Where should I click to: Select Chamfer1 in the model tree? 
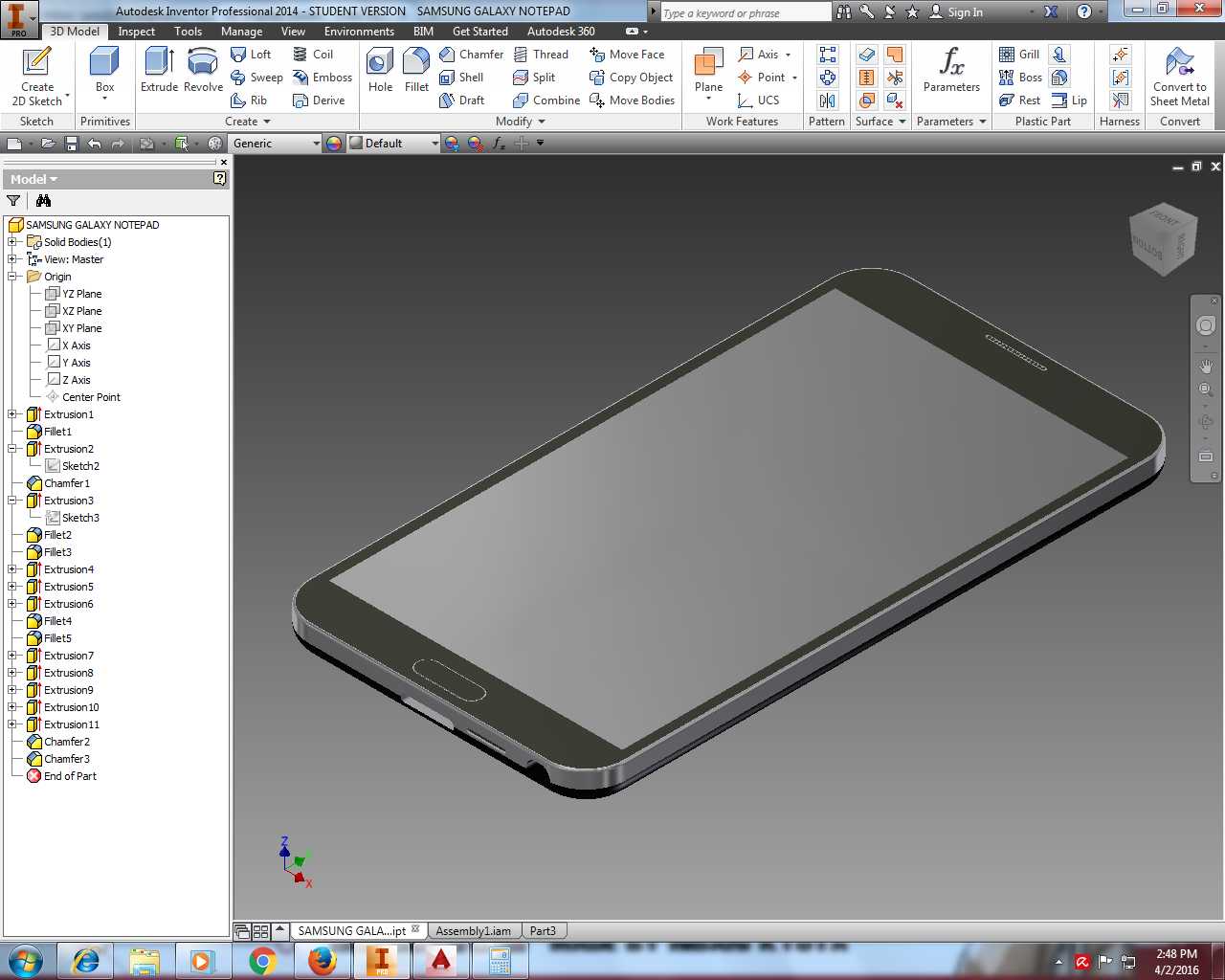pos(58,483)
